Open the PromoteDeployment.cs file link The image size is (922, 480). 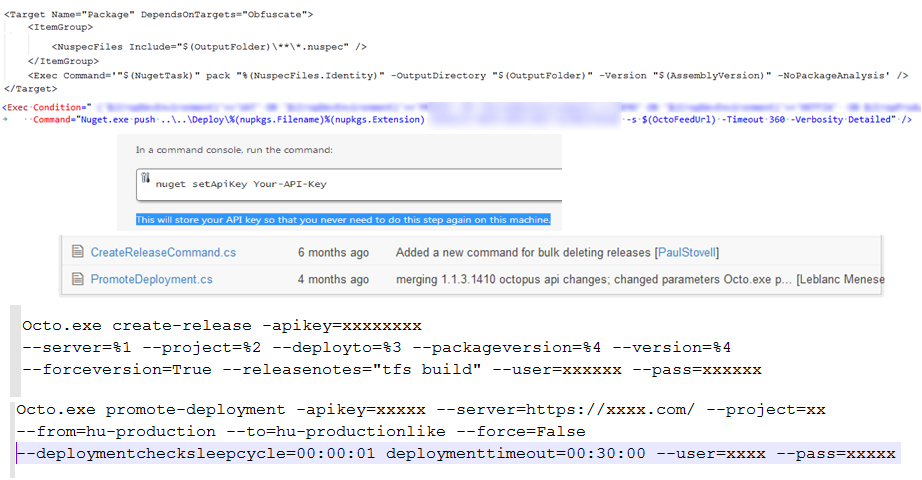151,279
